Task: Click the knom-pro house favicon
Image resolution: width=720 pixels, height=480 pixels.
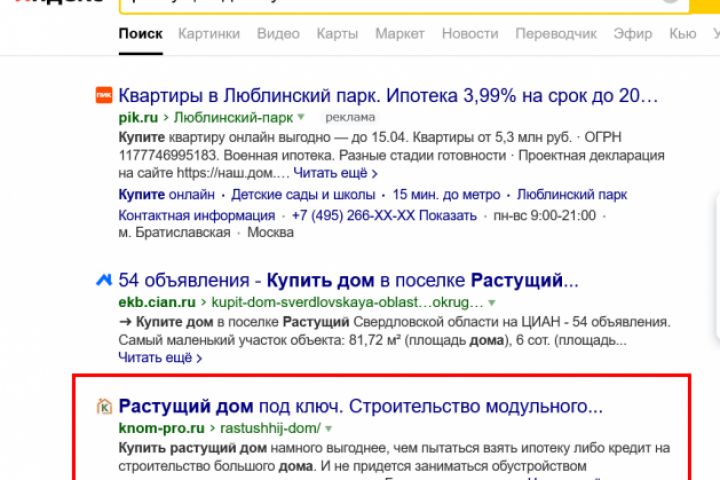Action: [x=104, y=407]
